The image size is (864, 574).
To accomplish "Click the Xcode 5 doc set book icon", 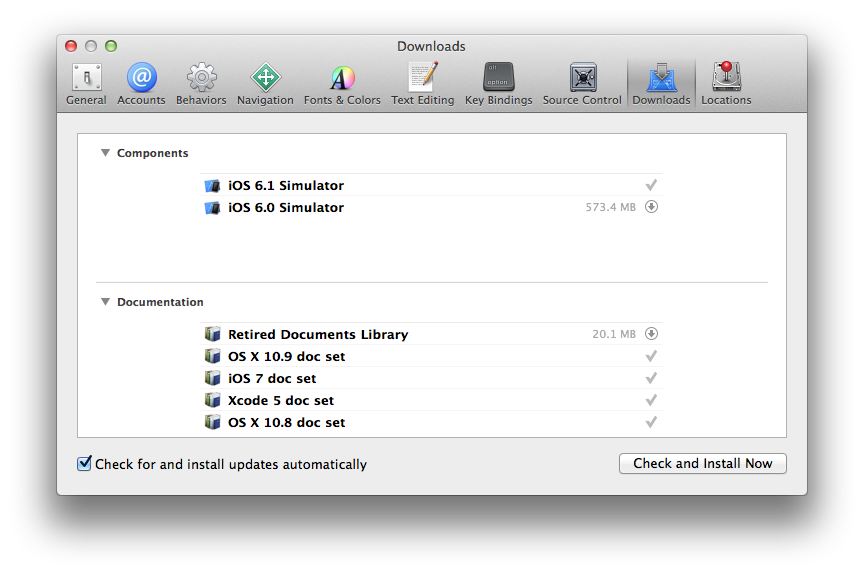I will (x=212, y=400).
